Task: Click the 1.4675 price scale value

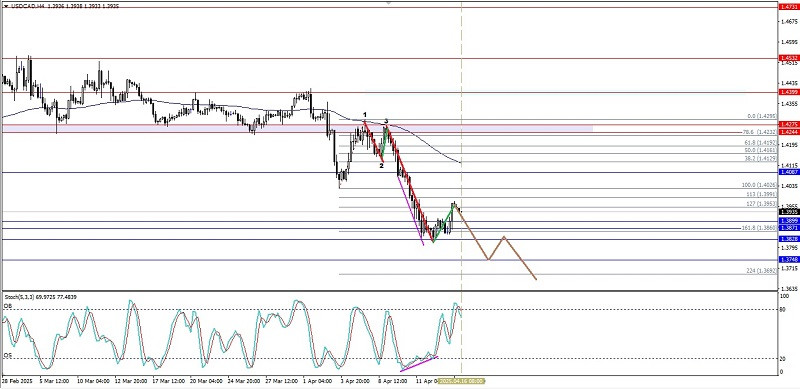Action: click(x=788, y=21)
